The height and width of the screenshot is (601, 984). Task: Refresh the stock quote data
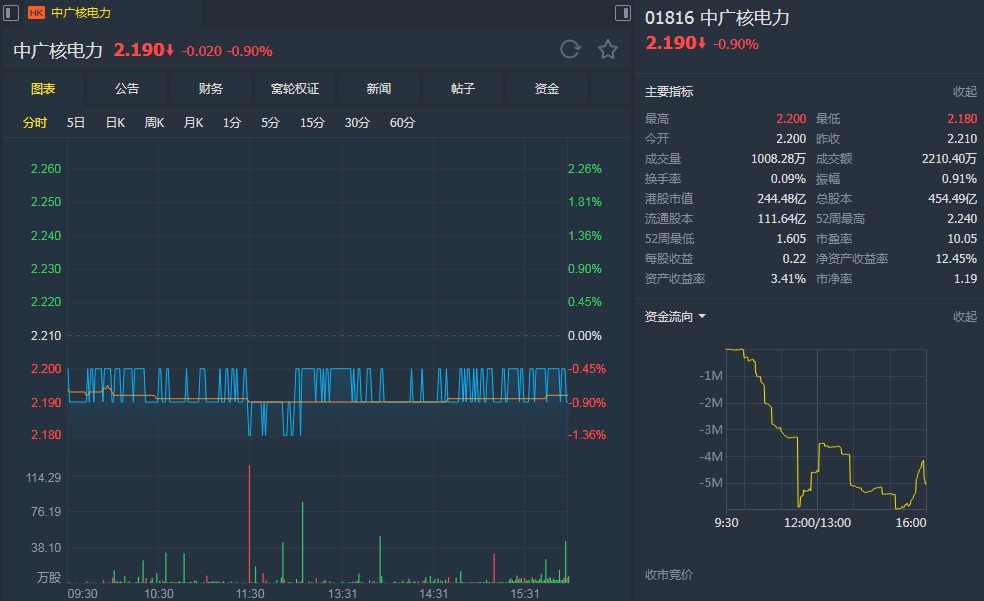coord(570,50)
